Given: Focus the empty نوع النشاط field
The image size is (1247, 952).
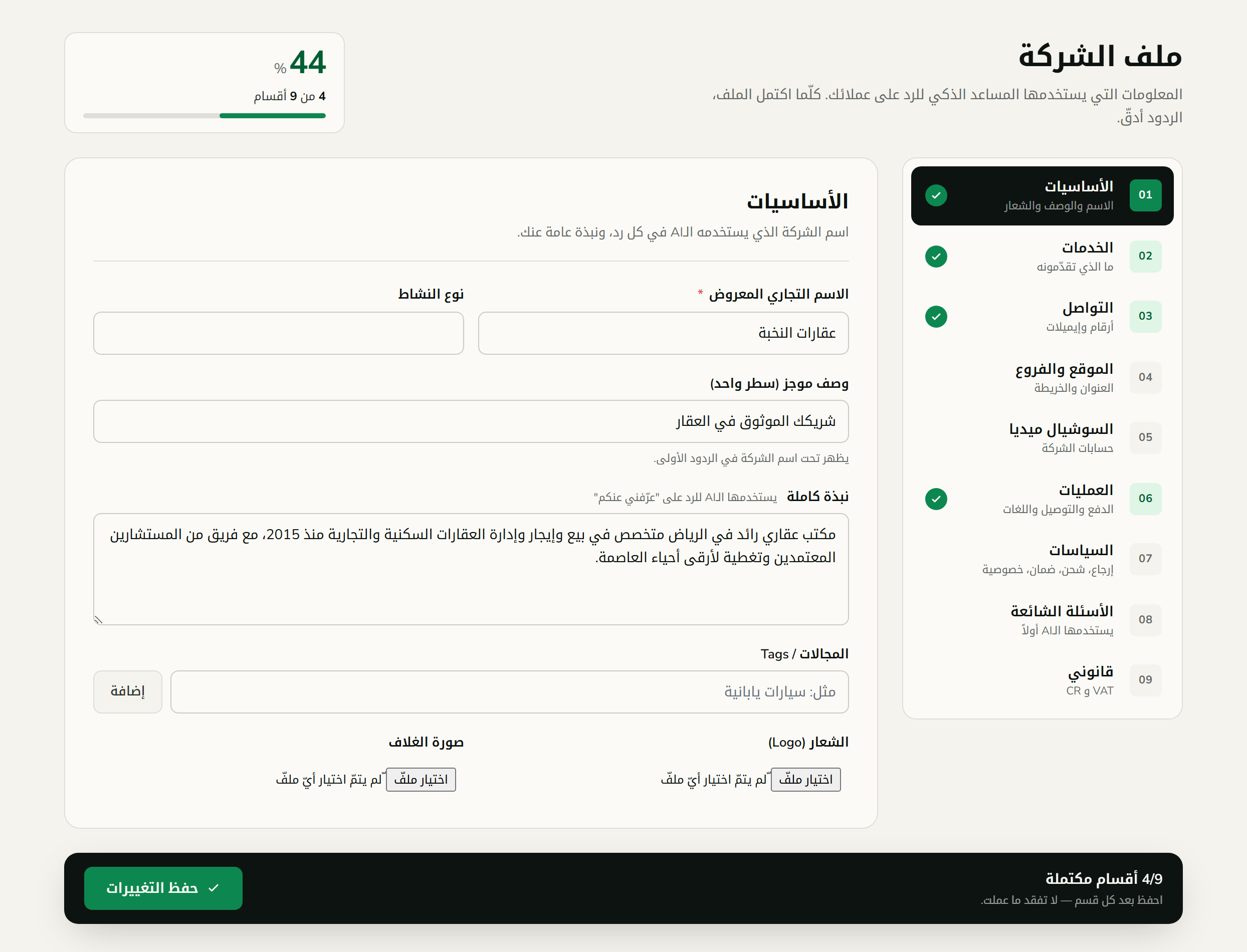Looking at the screenshot, I should coord(278,333).
